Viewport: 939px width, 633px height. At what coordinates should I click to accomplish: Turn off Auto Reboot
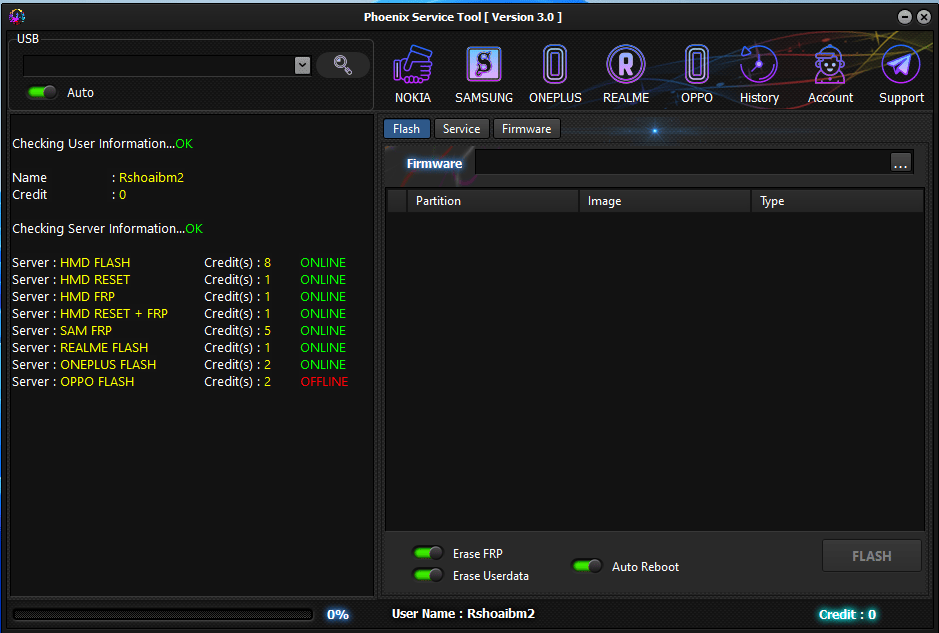click(587, 566)
